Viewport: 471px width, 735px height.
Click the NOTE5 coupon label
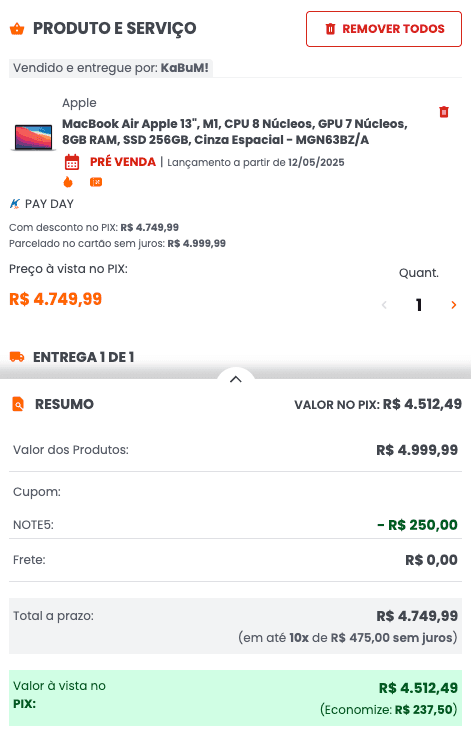pyautogui.click(x=33, y=525)
